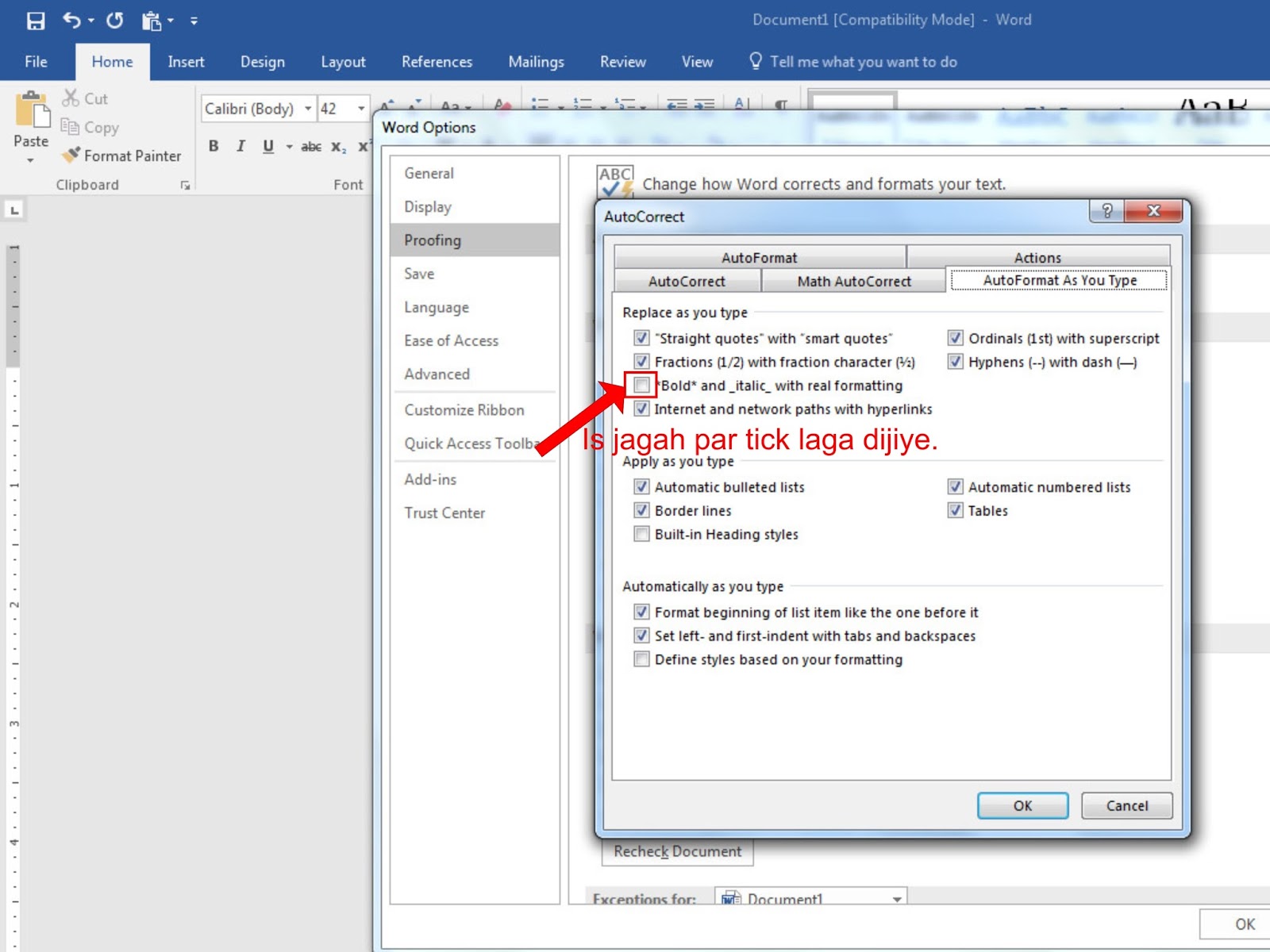Select Trust Center in Word Options sidebar
Image resolution: width=1270 pixels, height=952 pixels.
point(474,512)
